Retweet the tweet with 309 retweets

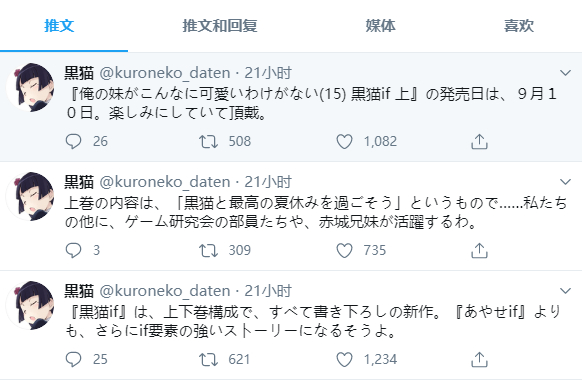(208, 250)
